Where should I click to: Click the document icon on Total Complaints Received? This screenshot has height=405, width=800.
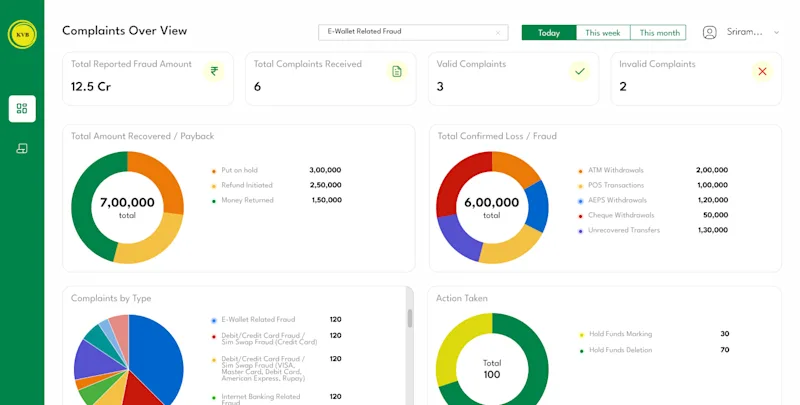[397, 71]
